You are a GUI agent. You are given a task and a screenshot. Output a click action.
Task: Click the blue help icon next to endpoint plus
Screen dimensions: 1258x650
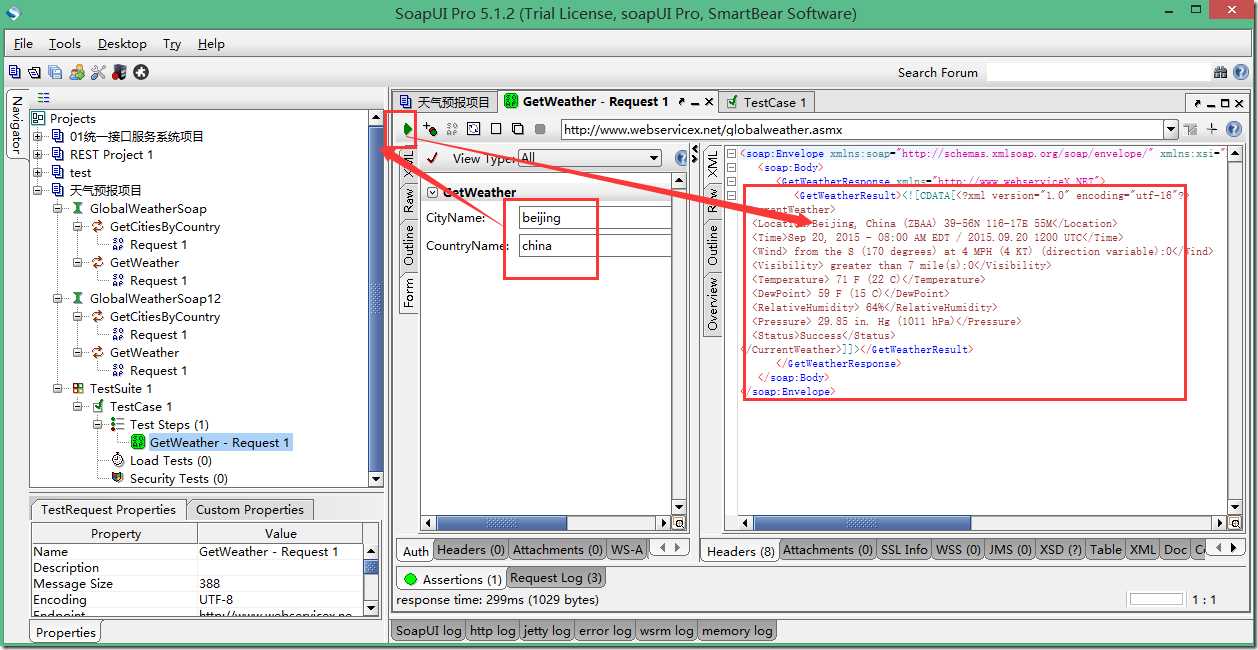(x=1234, y=129)
